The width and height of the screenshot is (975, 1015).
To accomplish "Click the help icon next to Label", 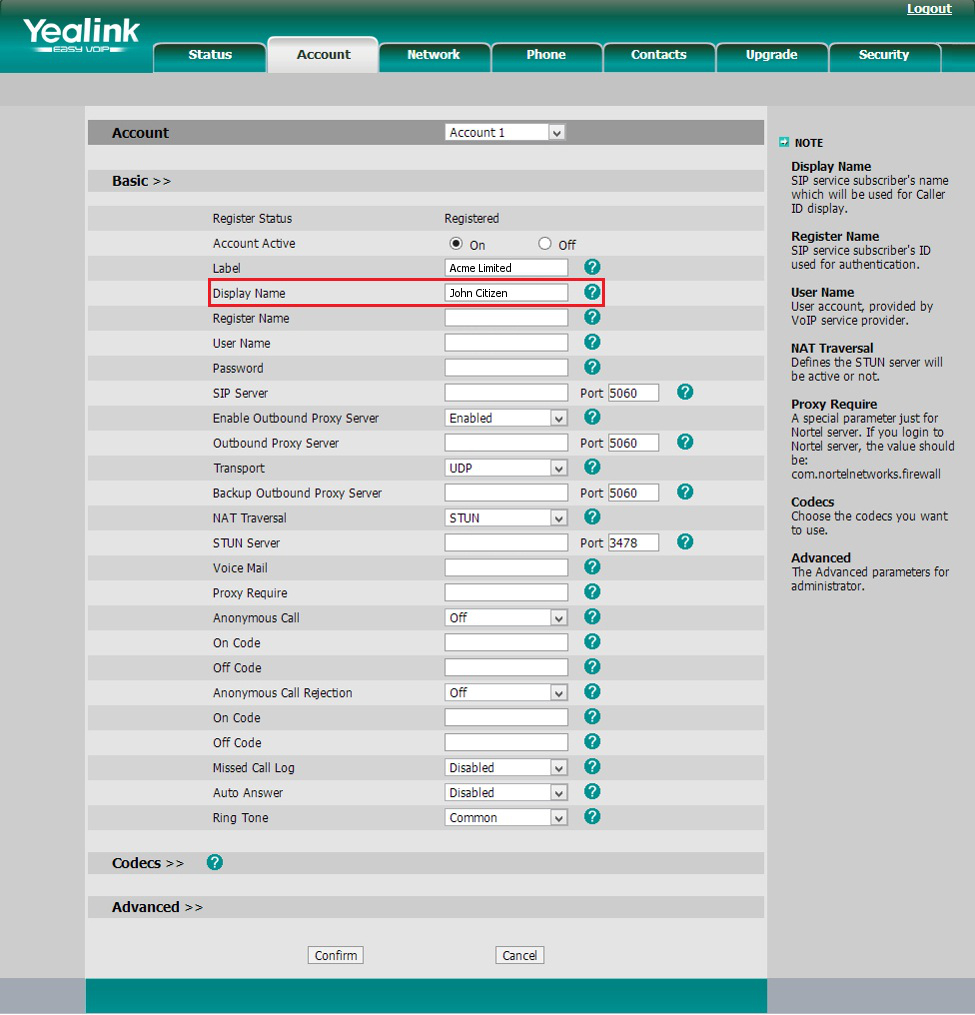I will 592,267.
